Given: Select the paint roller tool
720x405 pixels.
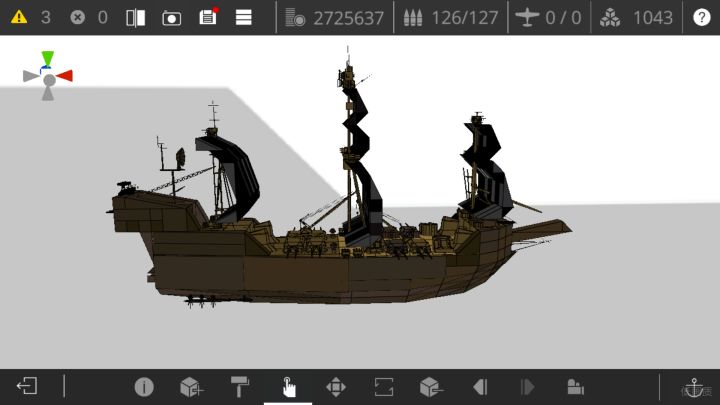Looking at the screenshot, I should pyautogui.click(x=240, y=386).
